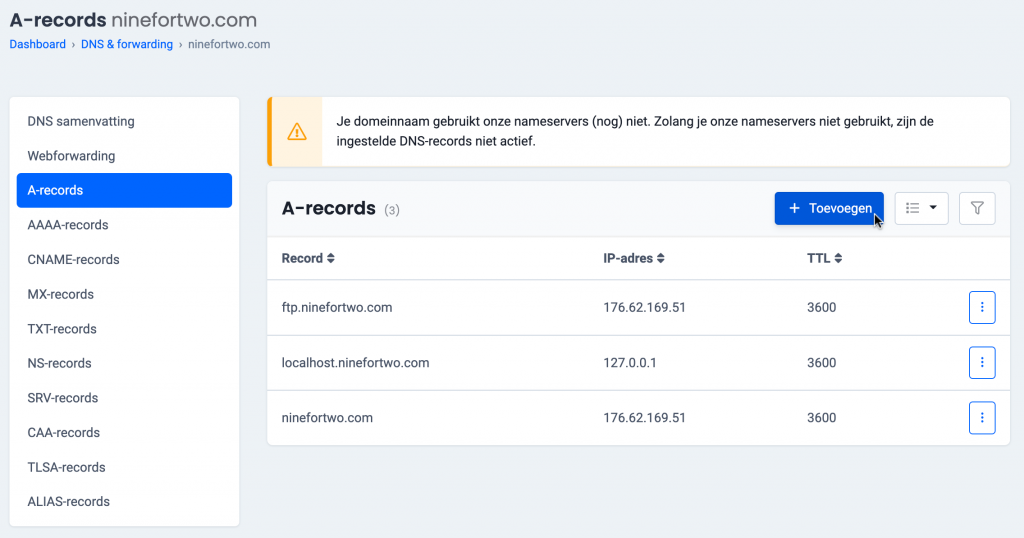Sort table by TTL column

pos(824,258)
